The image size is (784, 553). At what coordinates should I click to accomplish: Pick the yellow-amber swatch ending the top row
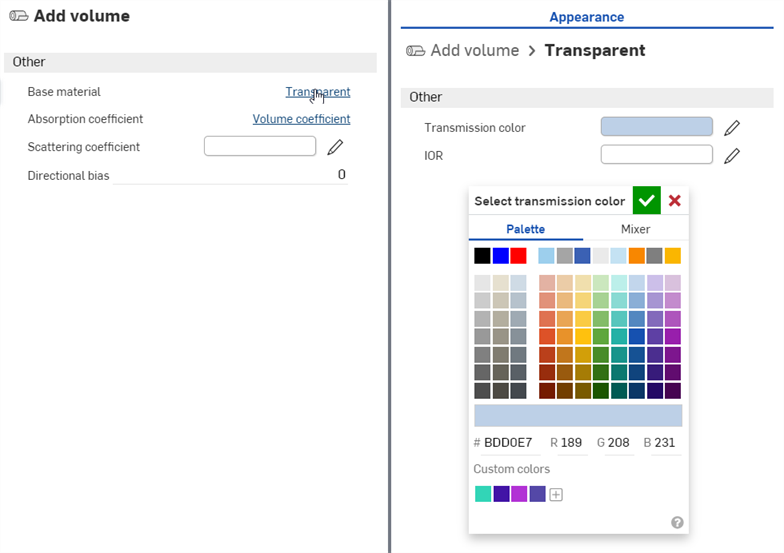coord(672,256)
